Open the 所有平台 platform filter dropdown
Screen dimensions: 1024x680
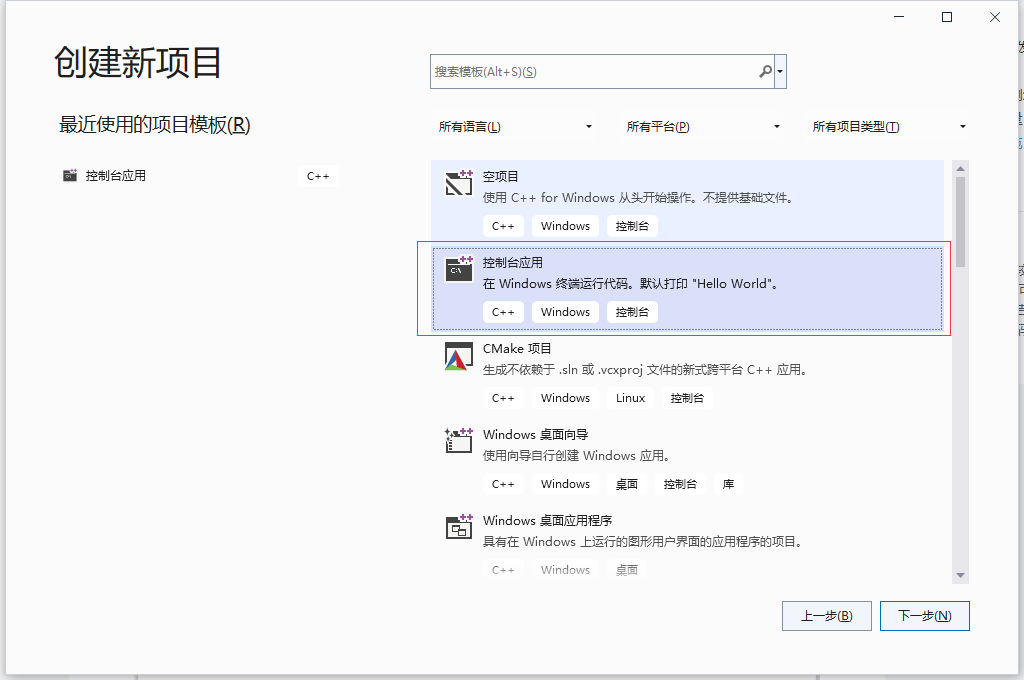[703, 127]
